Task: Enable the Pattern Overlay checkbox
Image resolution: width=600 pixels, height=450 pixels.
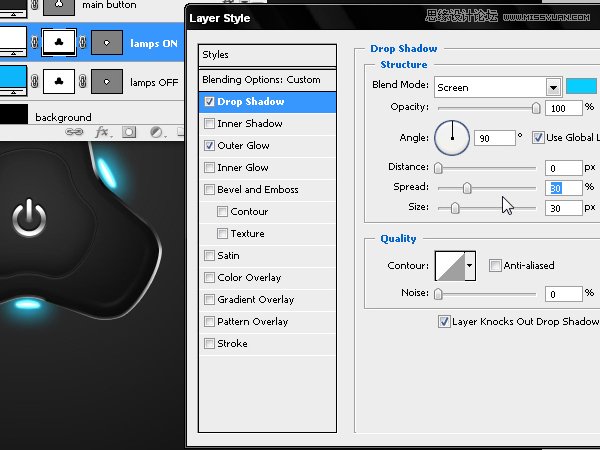Action: coord(209,321)
